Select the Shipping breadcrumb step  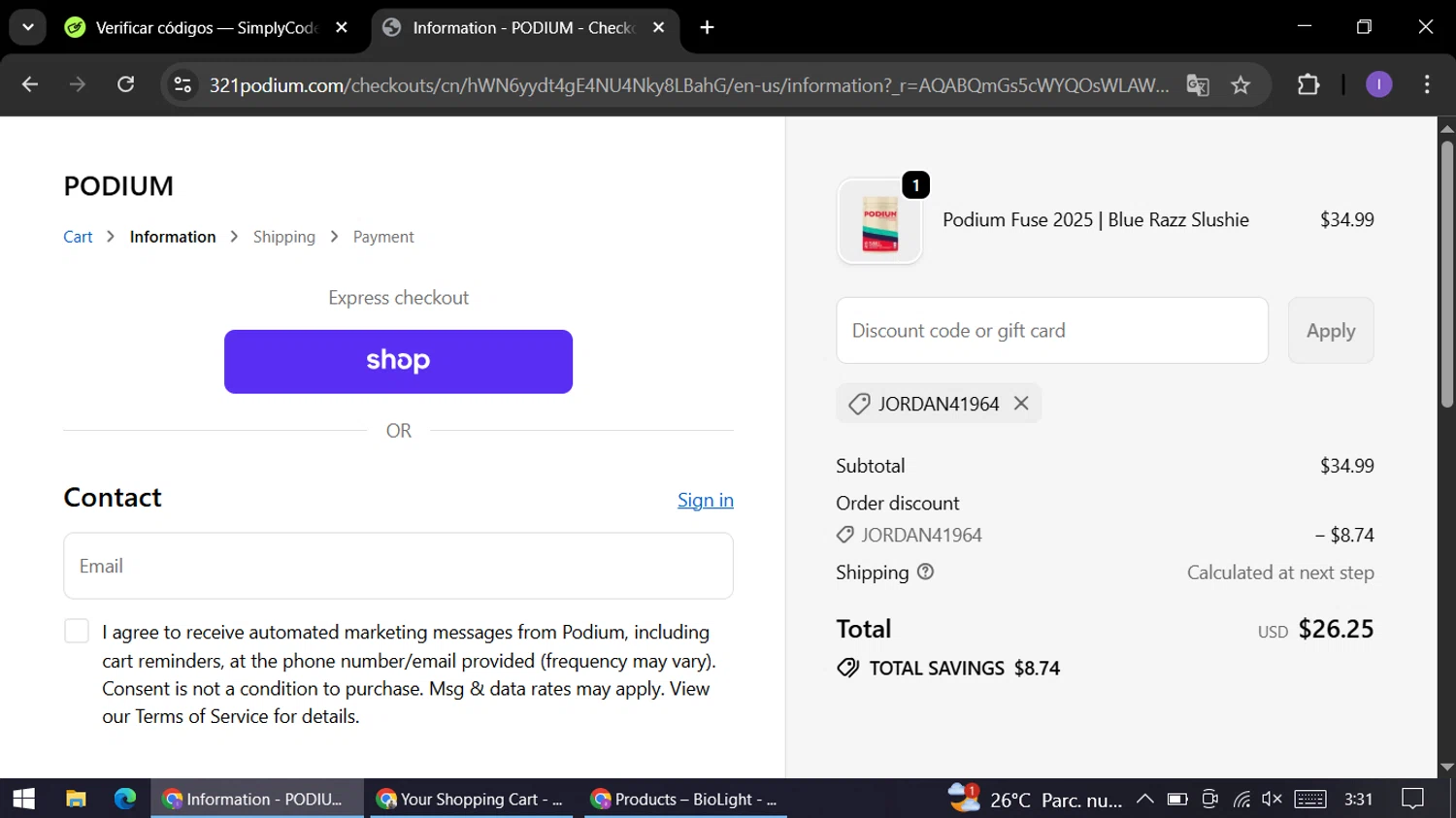click(x=284, y=237)
